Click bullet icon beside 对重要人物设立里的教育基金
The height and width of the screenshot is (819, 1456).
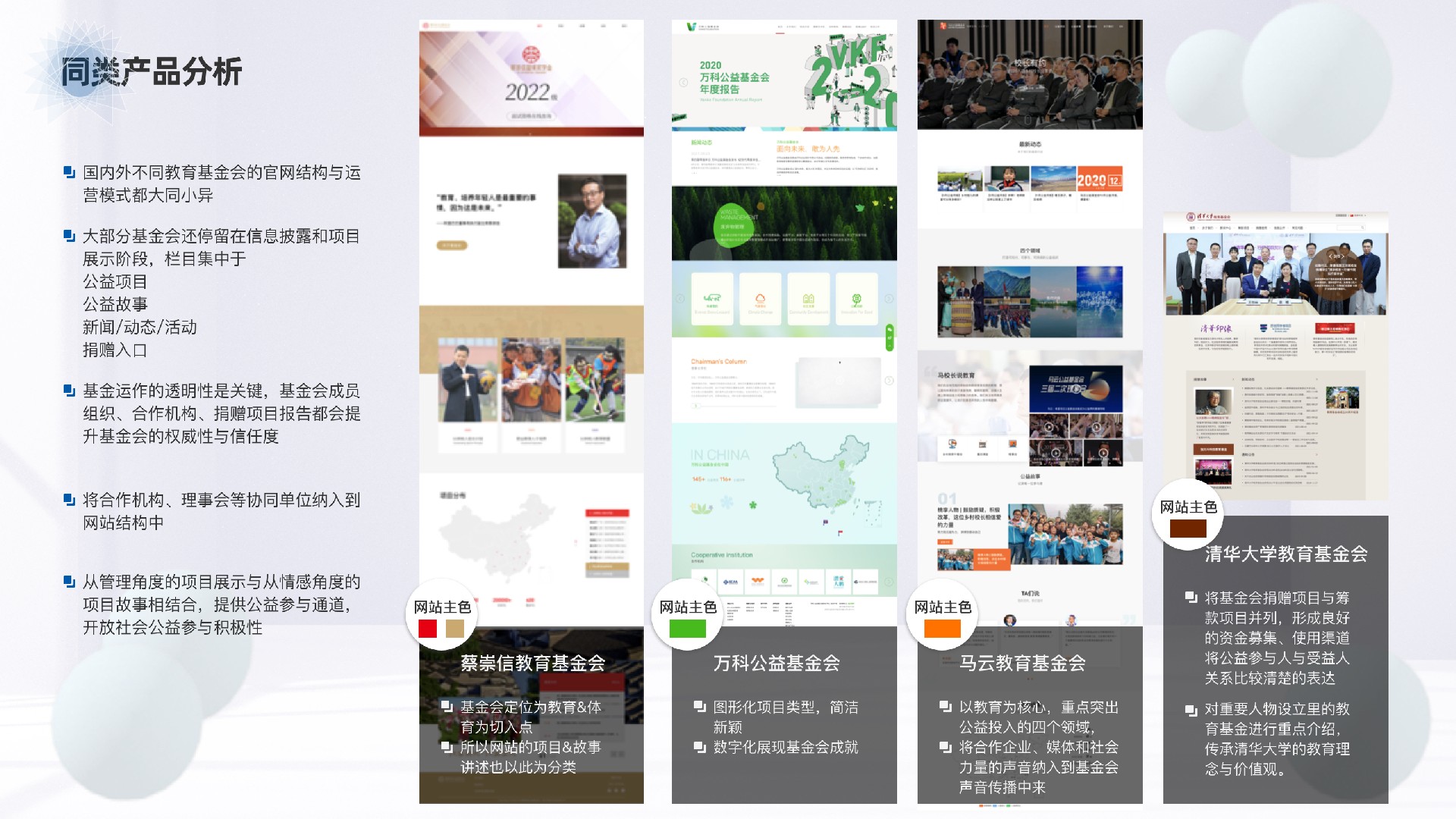[1191, 710]
